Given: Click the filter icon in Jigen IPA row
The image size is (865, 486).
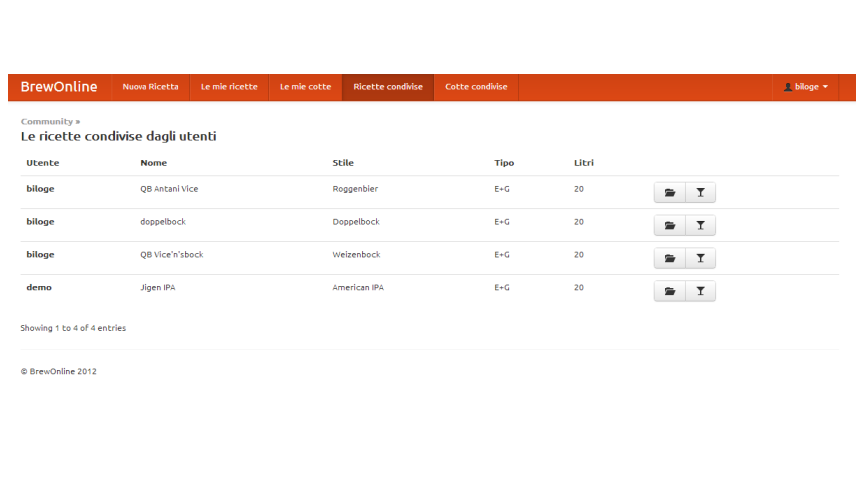Looking at the screenshot, I should tap(700, 291).
